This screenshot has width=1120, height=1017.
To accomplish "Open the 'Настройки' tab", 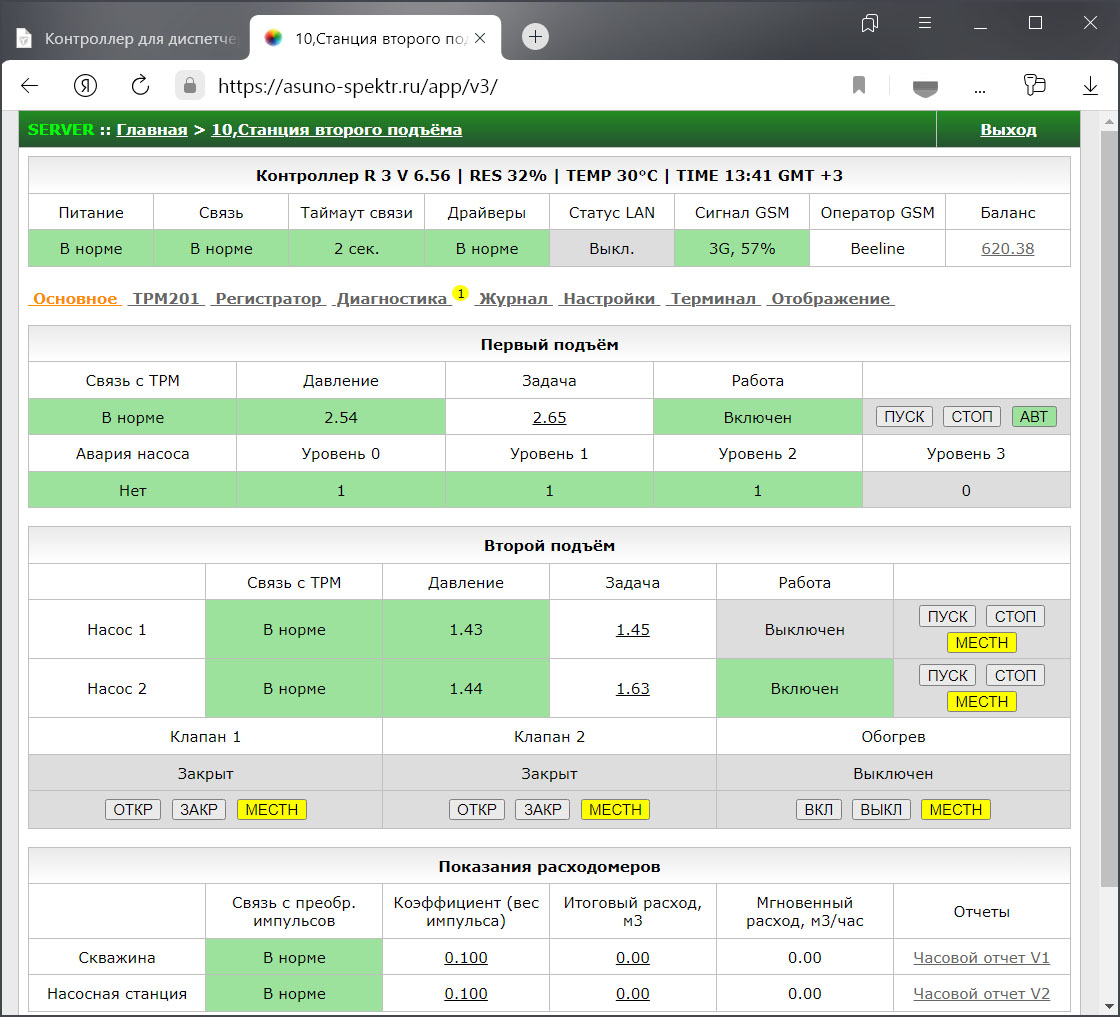I will 609,299.
